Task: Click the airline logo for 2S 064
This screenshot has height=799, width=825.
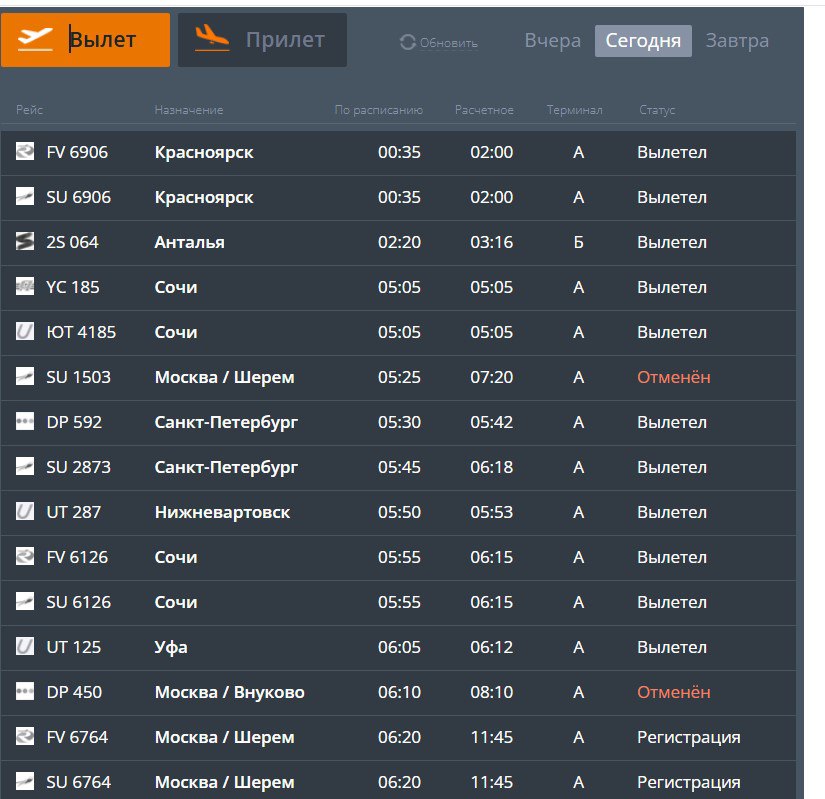Action: coord(25,241)
